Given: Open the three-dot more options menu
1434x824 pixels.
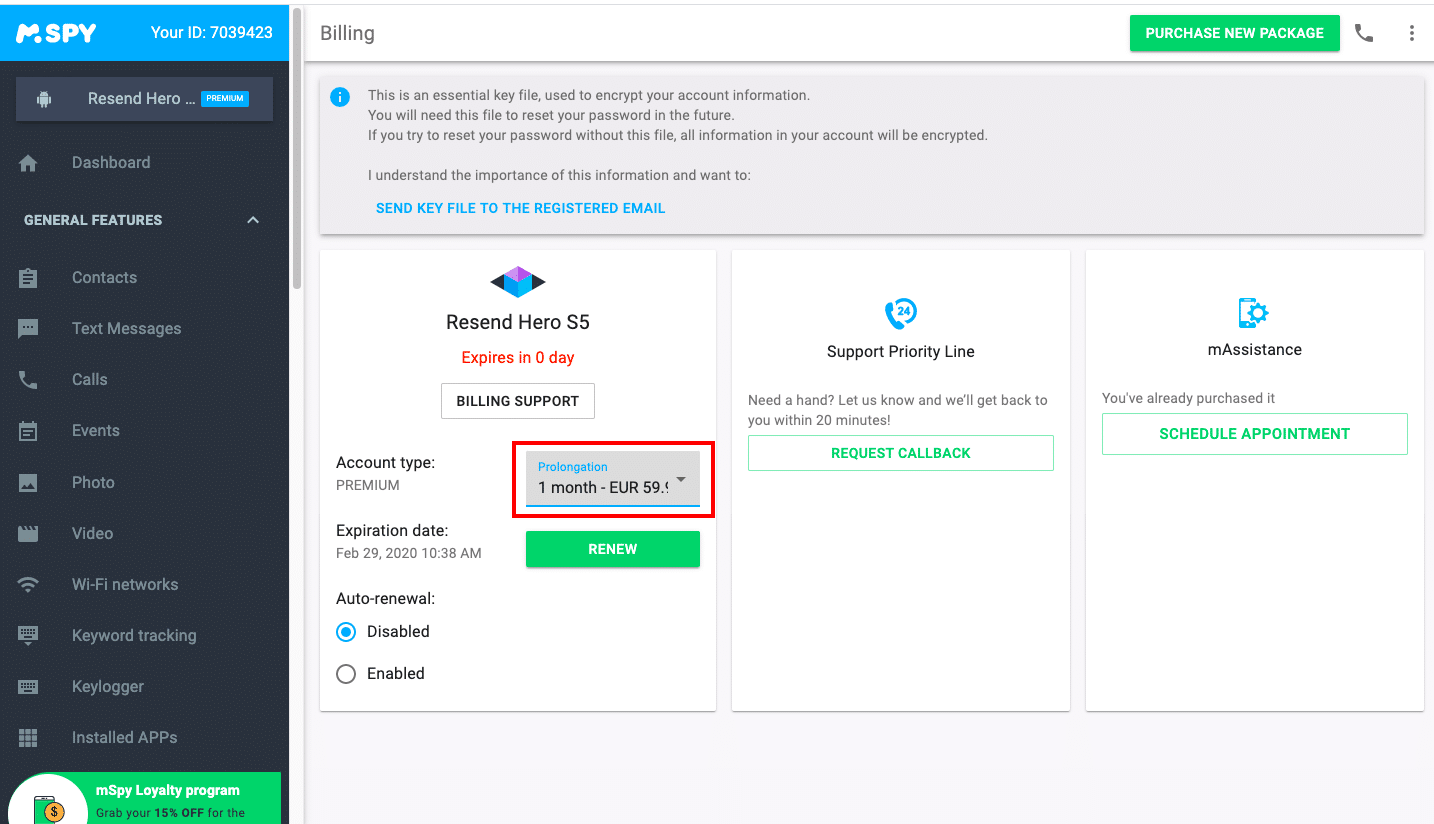Looking at the screenshot, I should (1412, 33).
